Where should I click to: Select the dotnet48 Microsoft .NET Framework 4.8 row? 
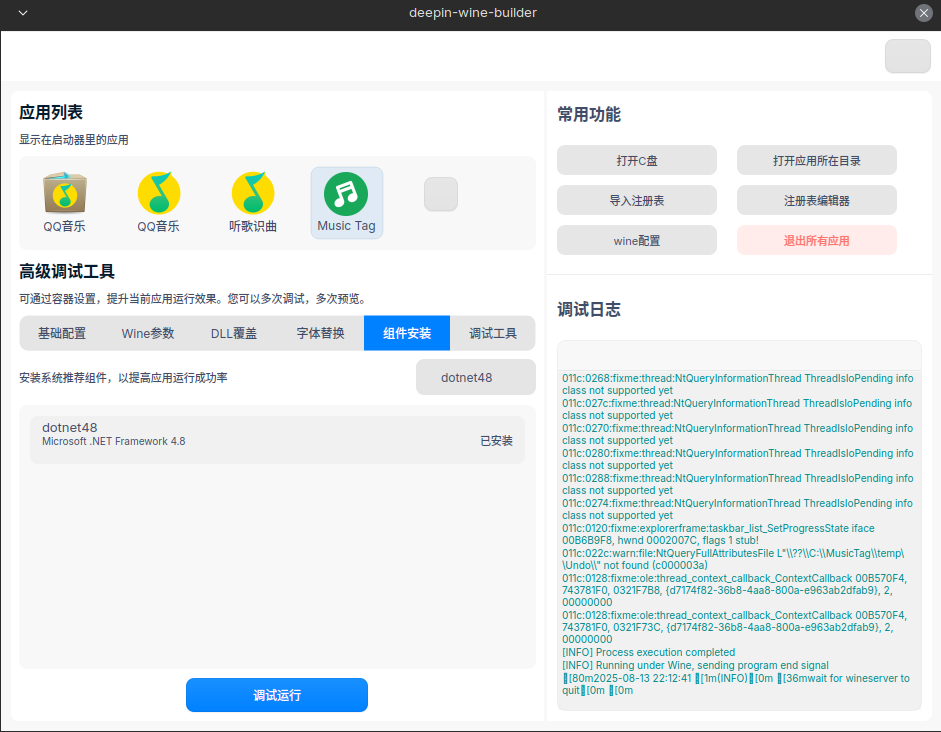click(277, 440)
